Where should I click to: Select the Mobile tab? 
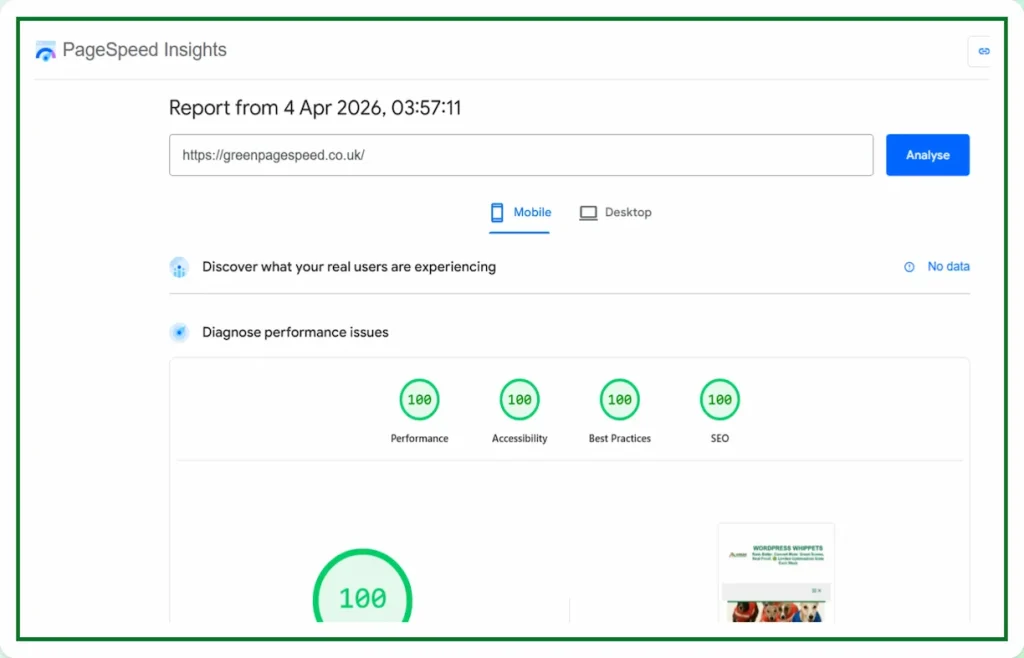[519, 212]
